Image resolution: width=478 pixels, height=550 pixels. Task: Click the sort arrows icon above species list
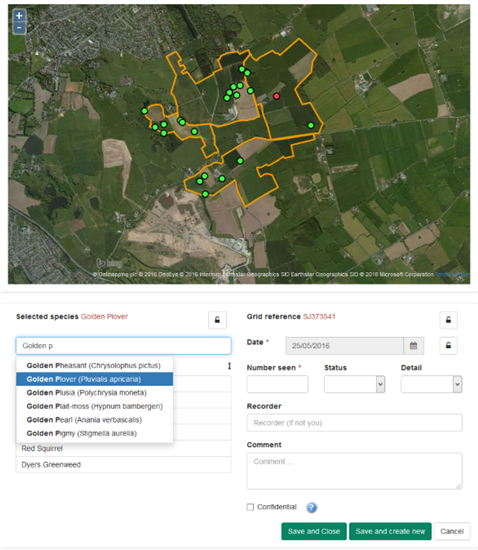pyautogui.click(x=229, y=366)
